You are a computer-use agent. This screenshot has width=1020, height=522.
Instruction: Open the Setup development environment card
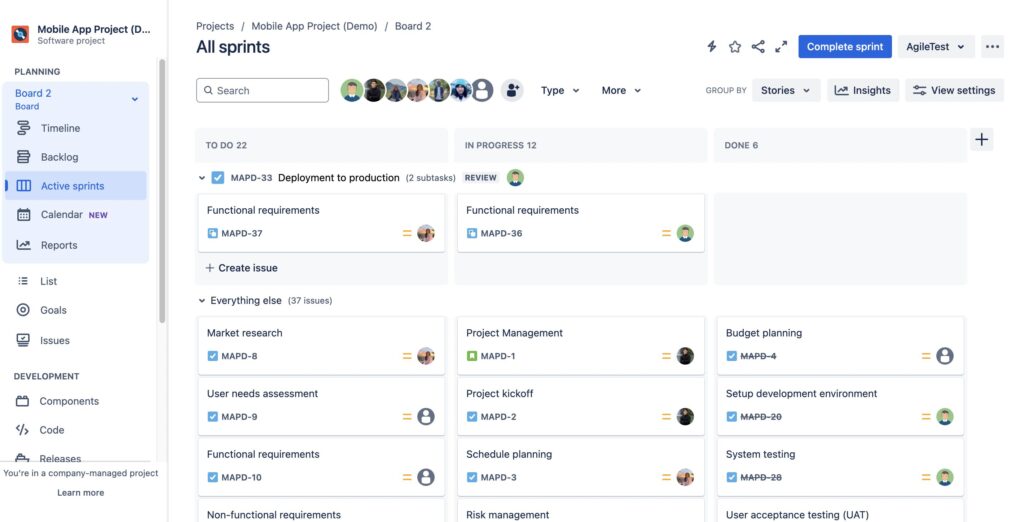[840, 405]
